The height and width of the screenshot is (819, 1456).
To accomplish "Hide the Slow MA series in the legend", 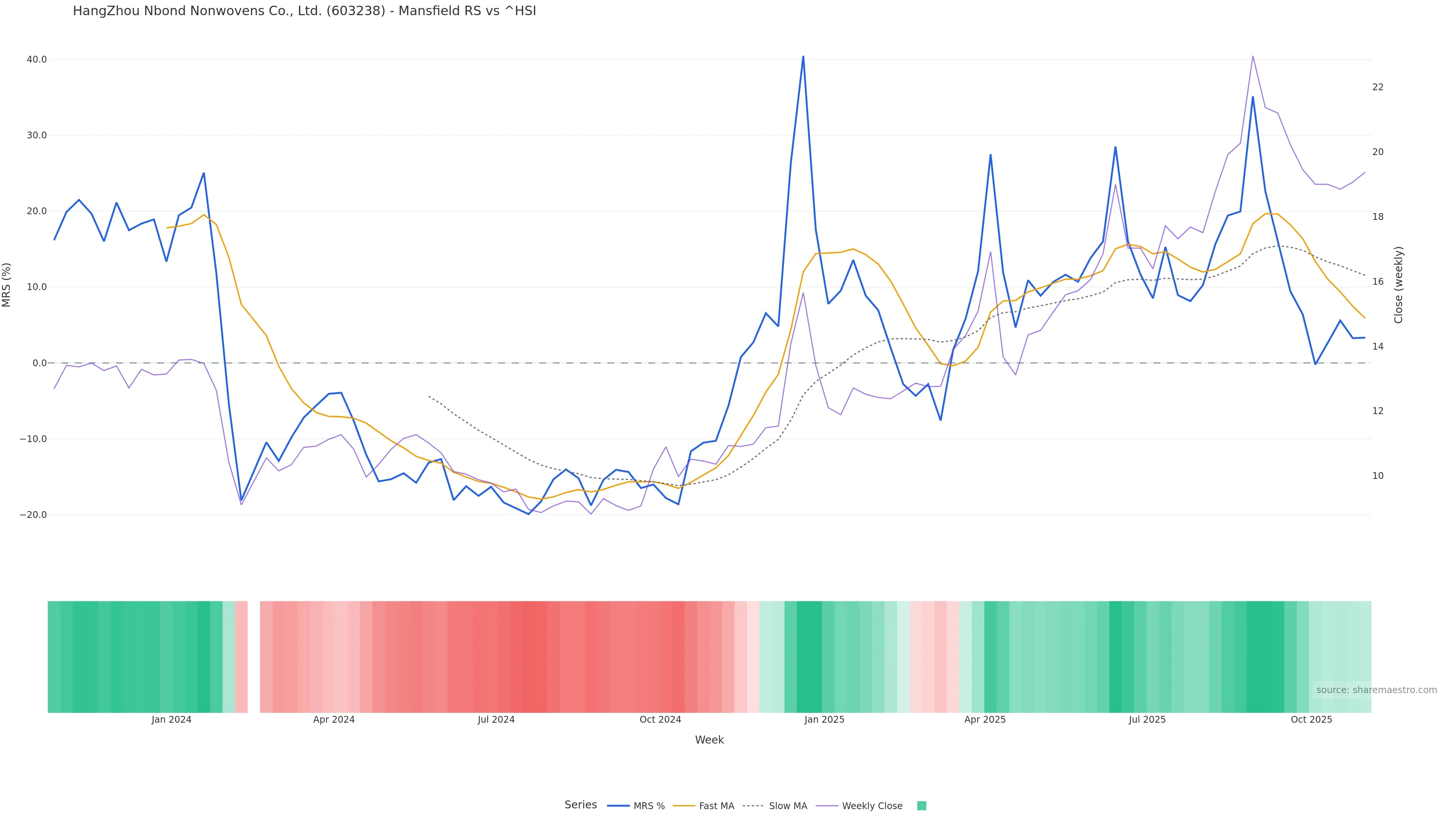I will pos(788,806).
